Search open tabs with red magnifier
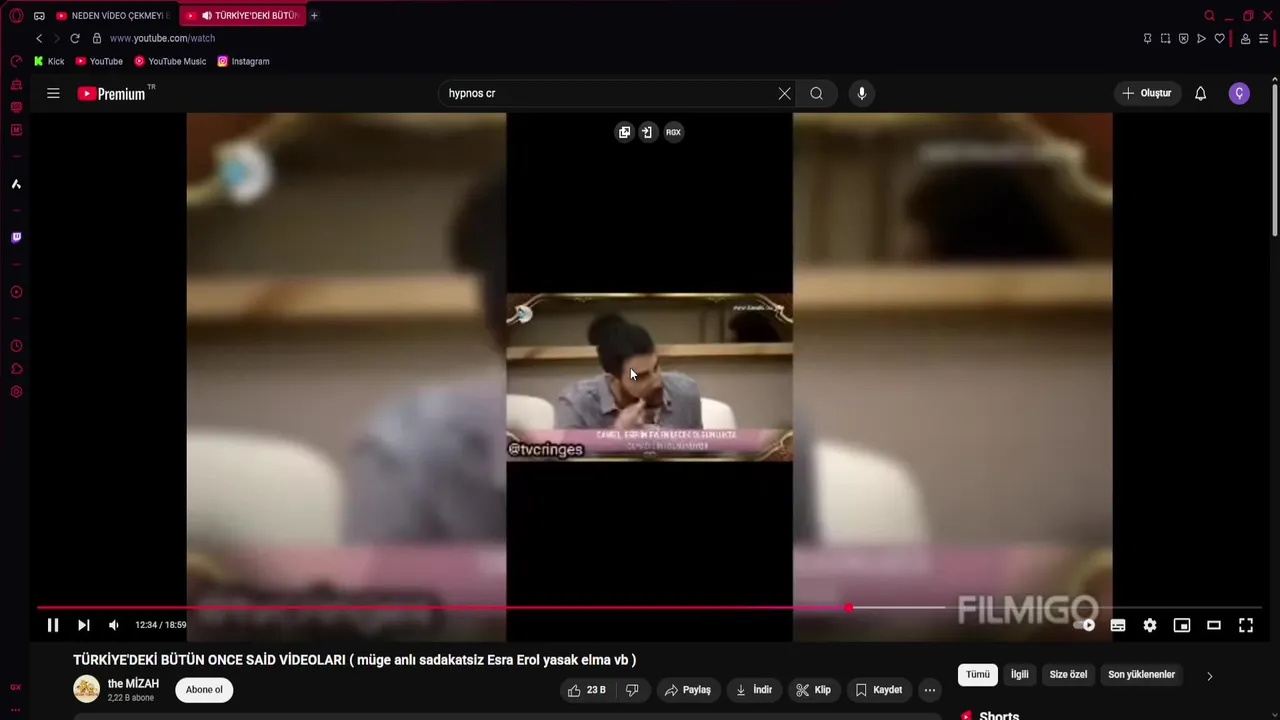The height and width of the screenshot is (720, 1280). point(1209,16)
